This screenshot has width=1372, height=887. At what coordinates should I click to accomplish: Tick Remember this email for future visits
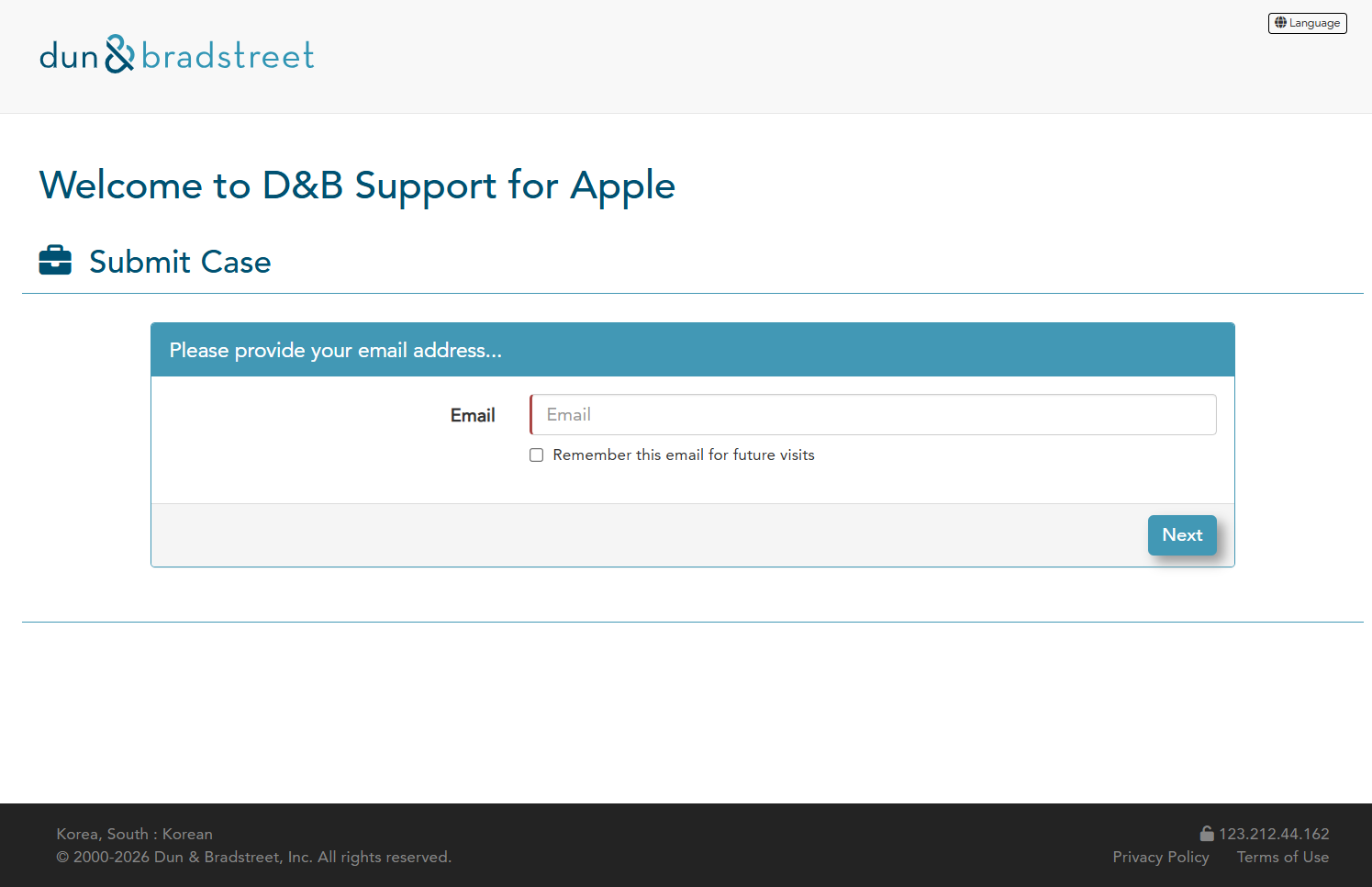[x=537, y=455]
